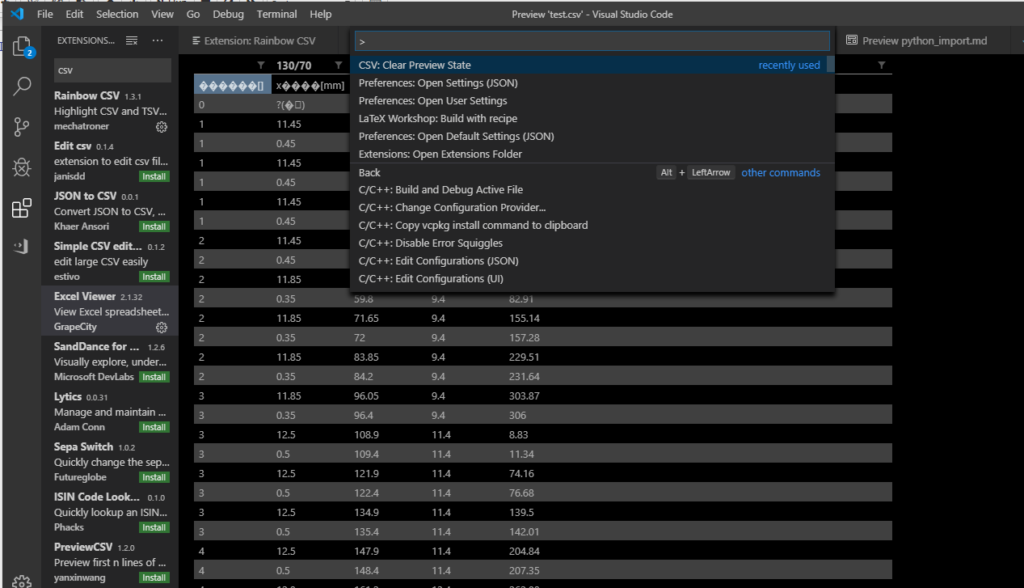Click table cell with value 108.9
This screenshot has width=1024, height=588.
tap(366, 434)
